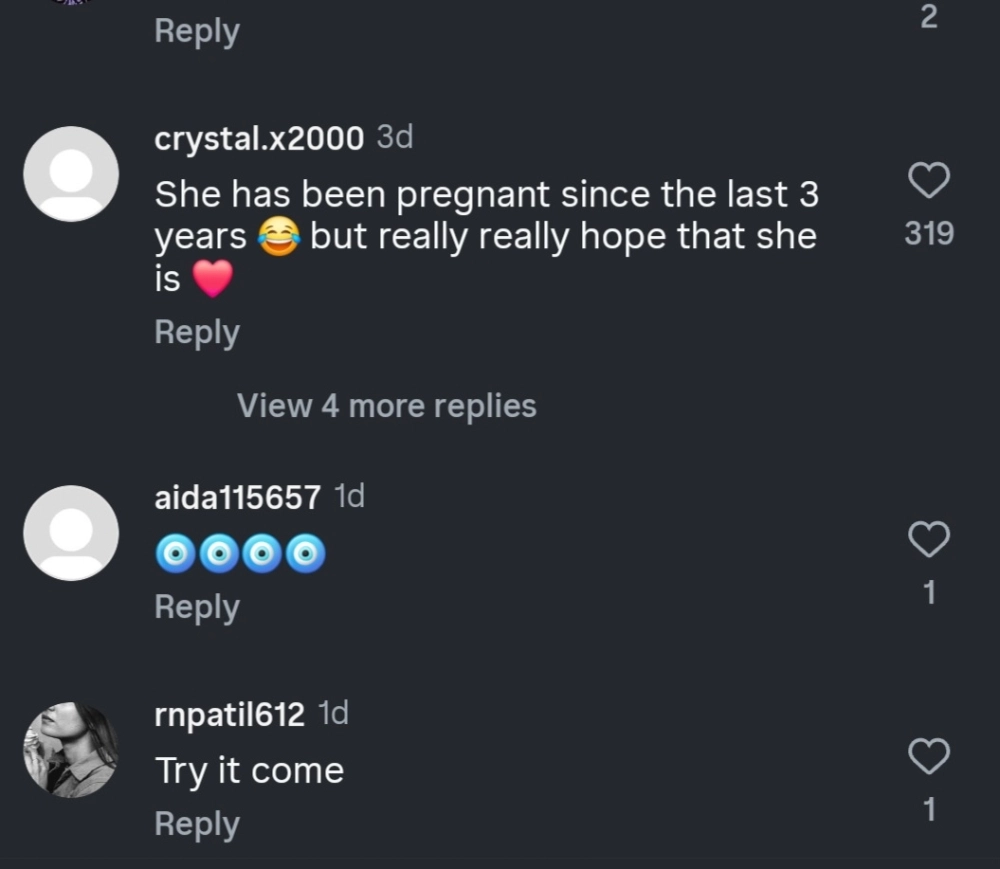Click the "Try it come" comment text
The width and height of the screenshot is (1000, 869).
point(249,771)
